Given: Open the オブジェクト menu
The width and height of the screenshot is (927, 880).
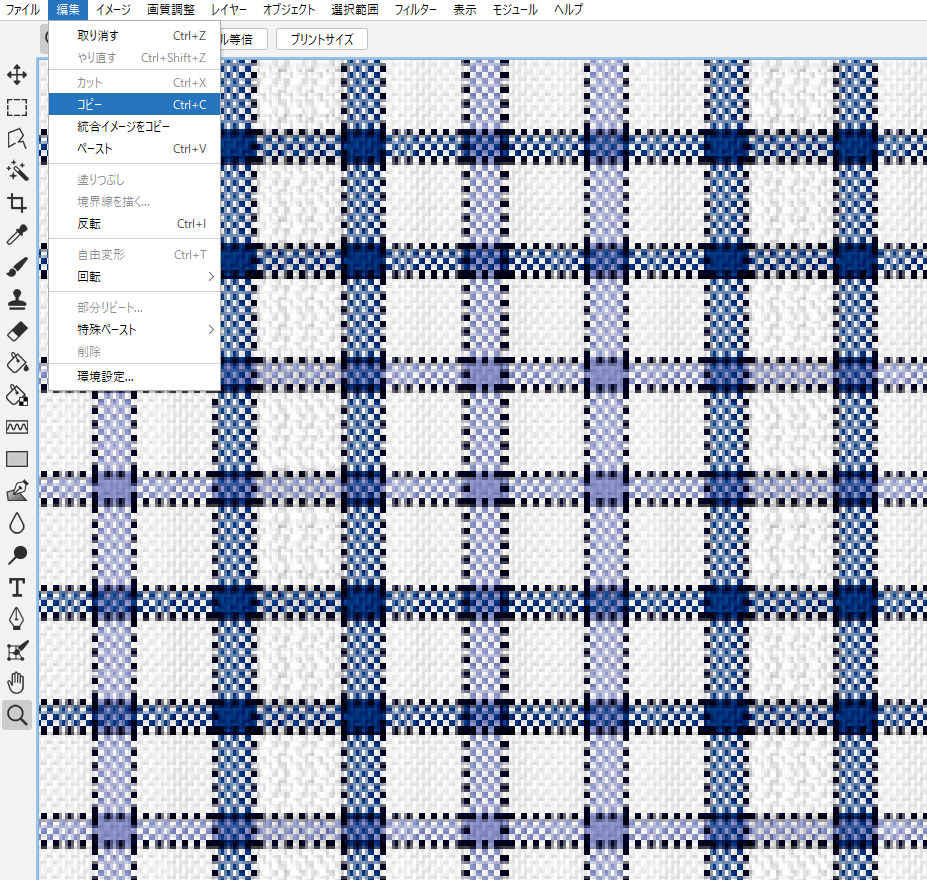Looking at the screenshot, I should (x=289, y=9).
